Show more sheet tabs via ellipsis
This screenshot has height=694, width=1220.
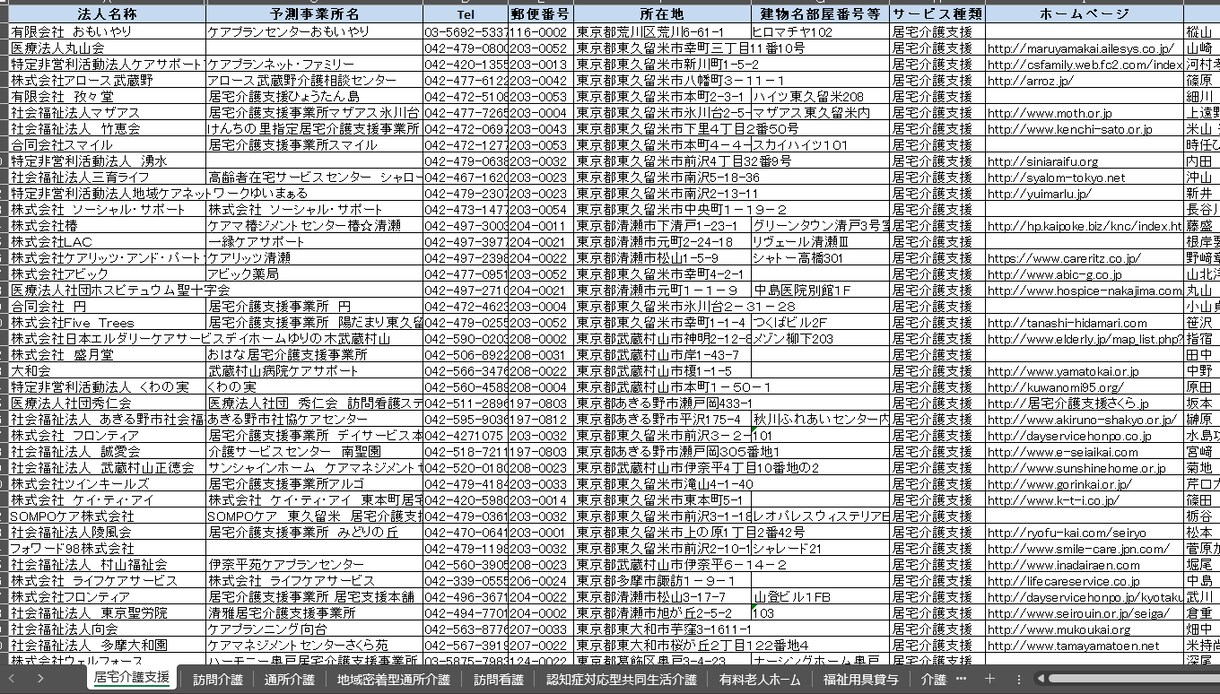[x=961, y=679]
